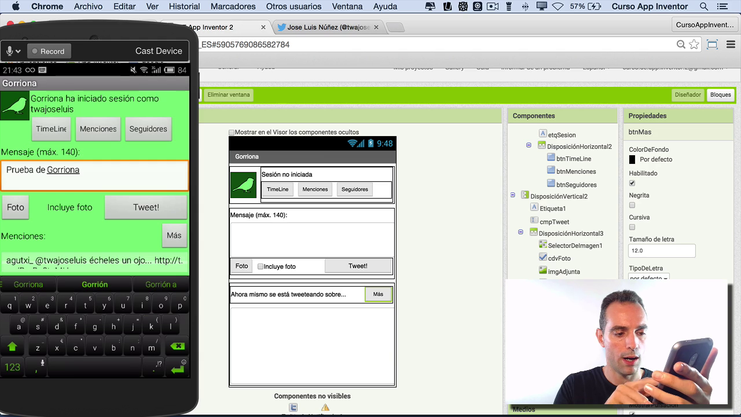The height and width of the screenshot is (417, 741).
Task: Open the Notification Center list icon
Action: (x=722, y=6)
